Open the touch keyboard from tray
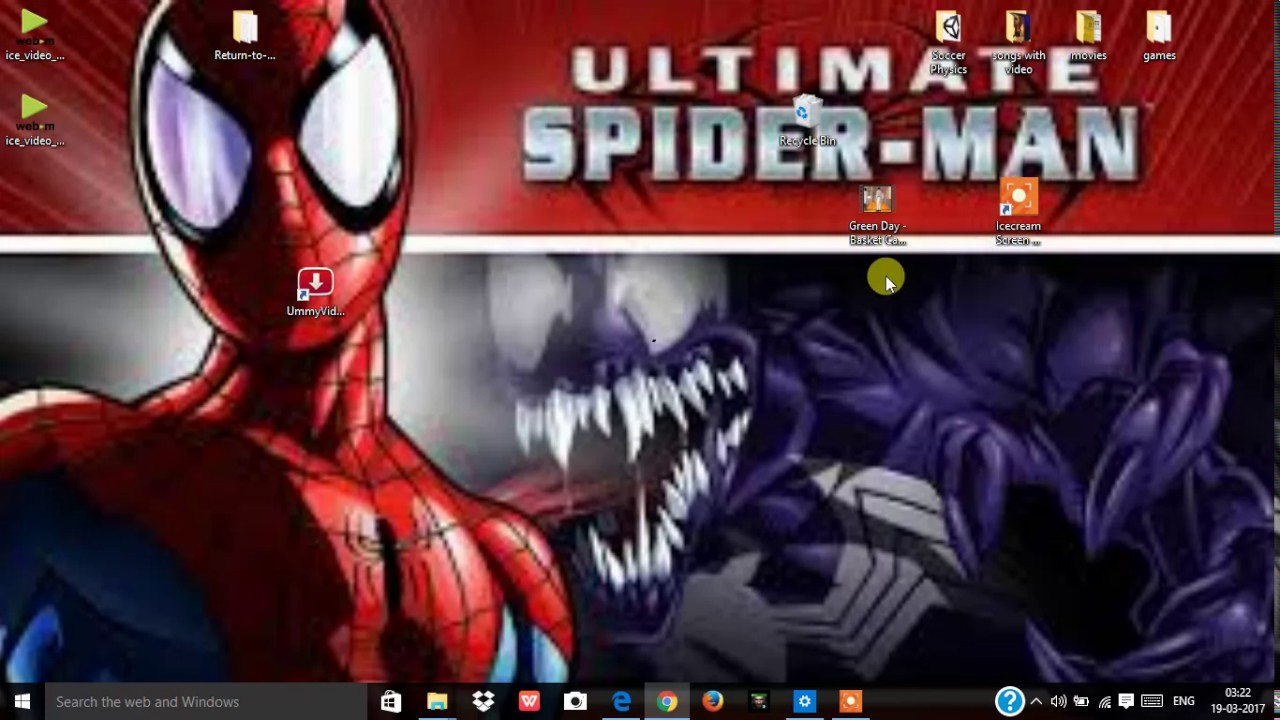This screenshot has height=720, width=1280. [1152, 702]
